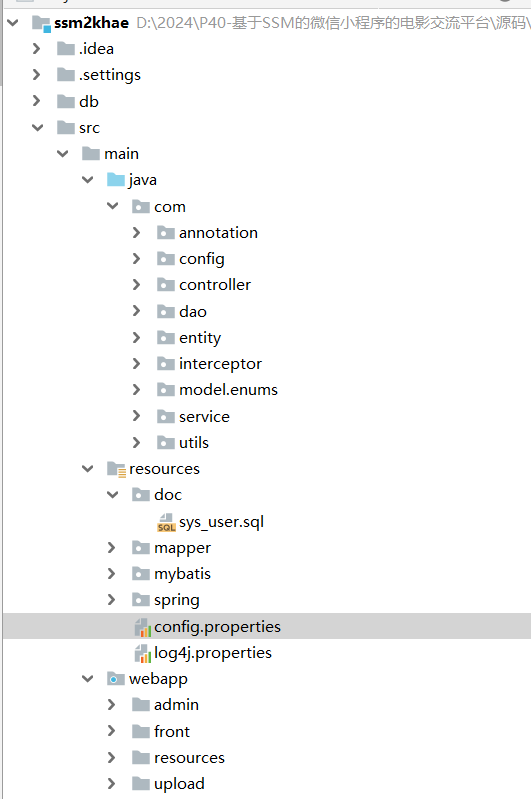531x799 pixels.
Task: Click the resources root folder icon
Action: point(116,469)
